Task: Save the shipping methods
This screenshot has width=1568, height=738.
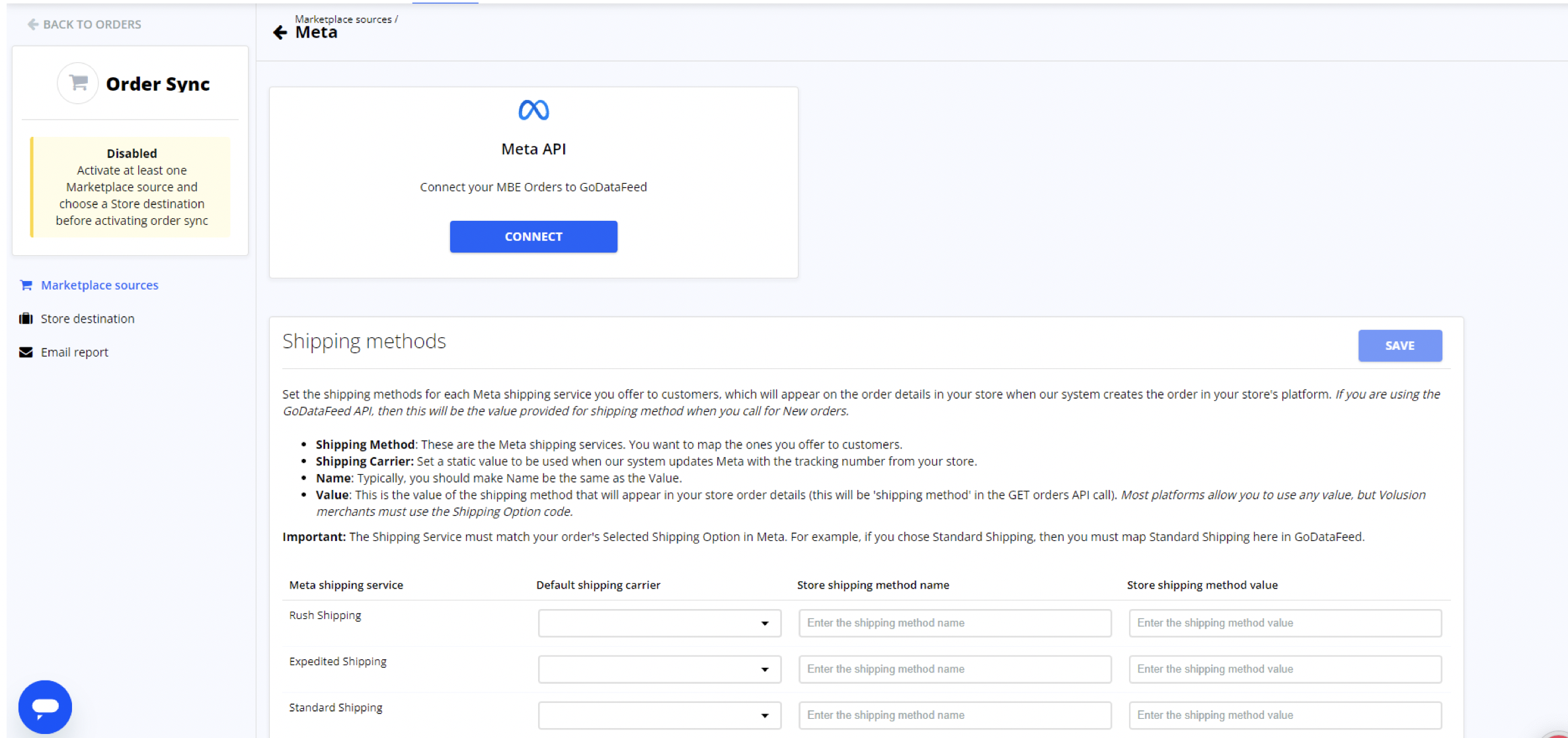Action: point(1400,346)
